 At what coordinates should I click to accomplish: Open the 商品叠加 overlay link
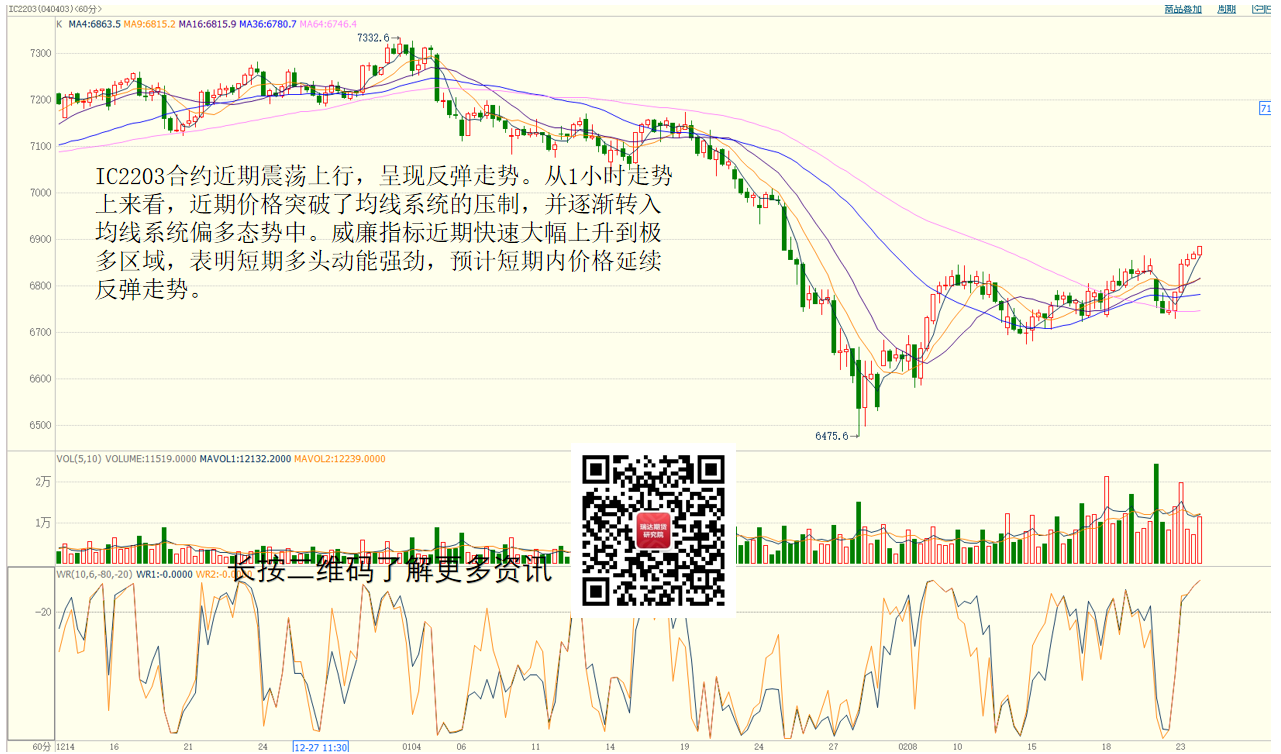click(x=1183, y=9)
